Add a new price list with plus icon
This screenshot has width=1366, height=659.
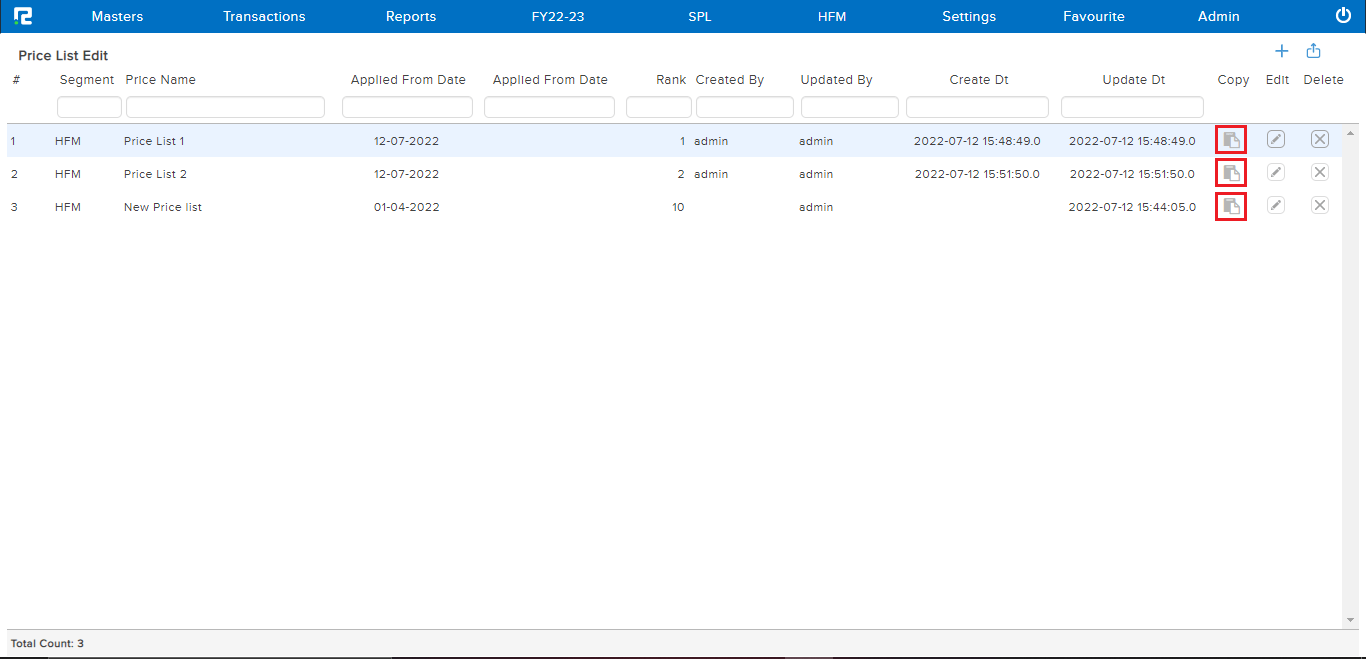(1281, 51)
